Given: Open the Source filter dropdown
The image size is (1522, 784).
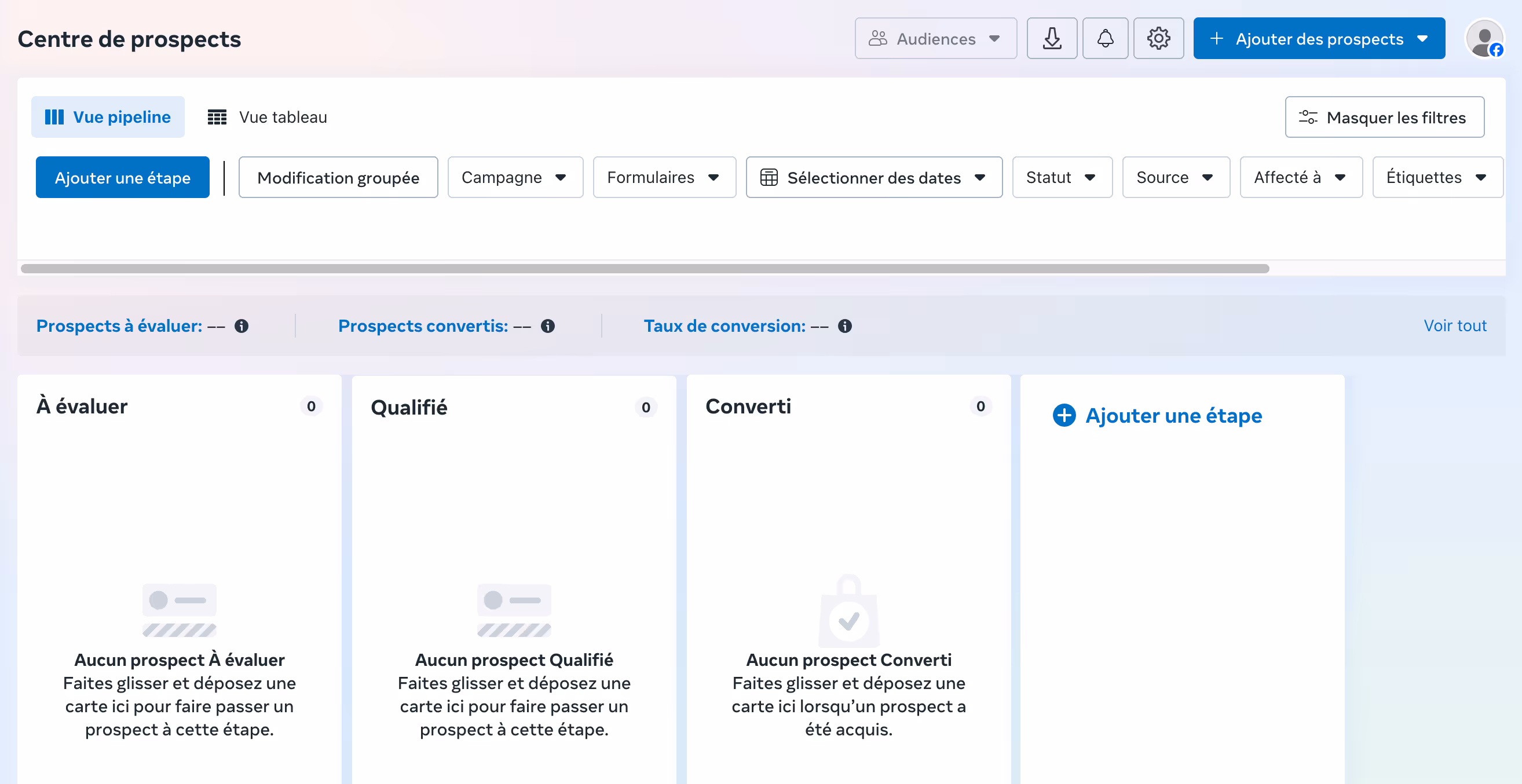Looking at the screenshot, I should 1176,177.
